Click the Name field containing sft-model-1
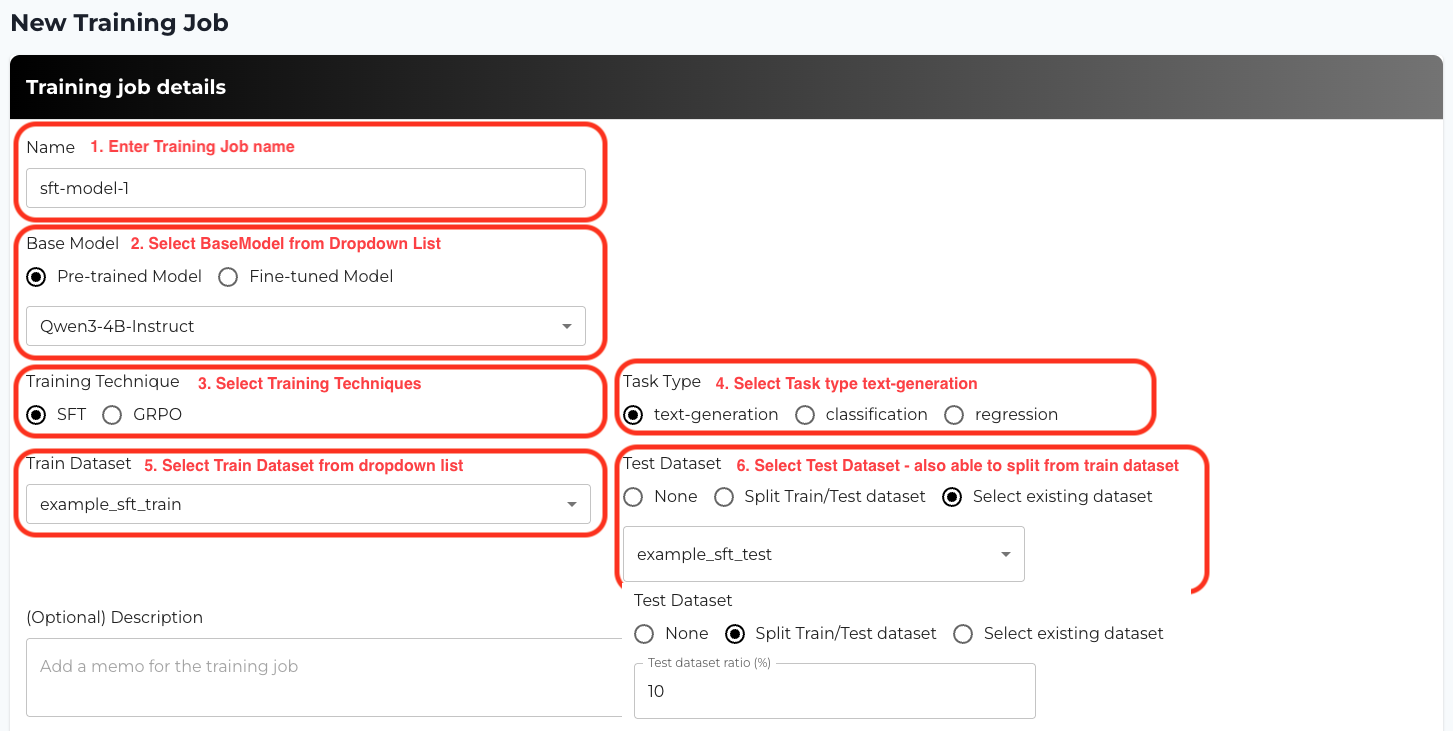 [305, 188]
